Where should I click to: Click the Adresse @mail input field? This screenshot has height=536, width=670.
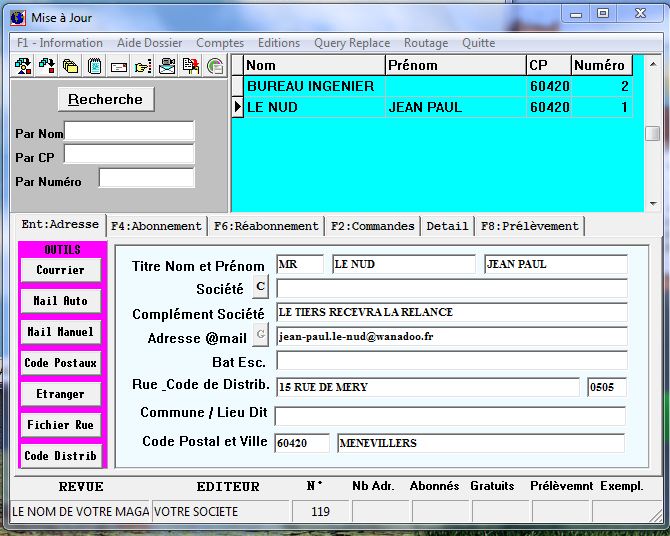451,337
